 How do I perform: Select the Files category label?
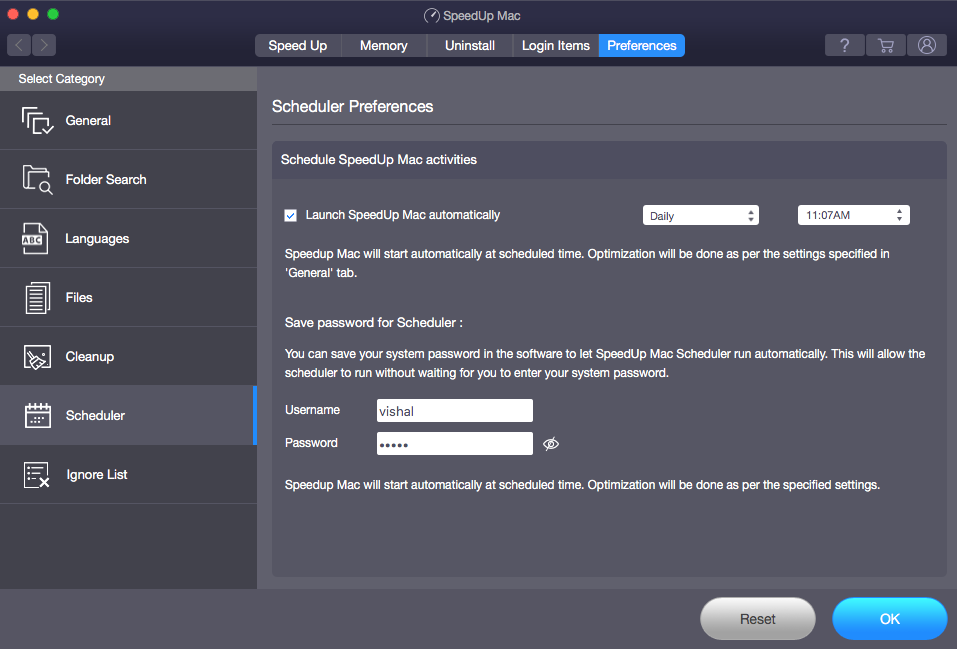click(79, 297)
